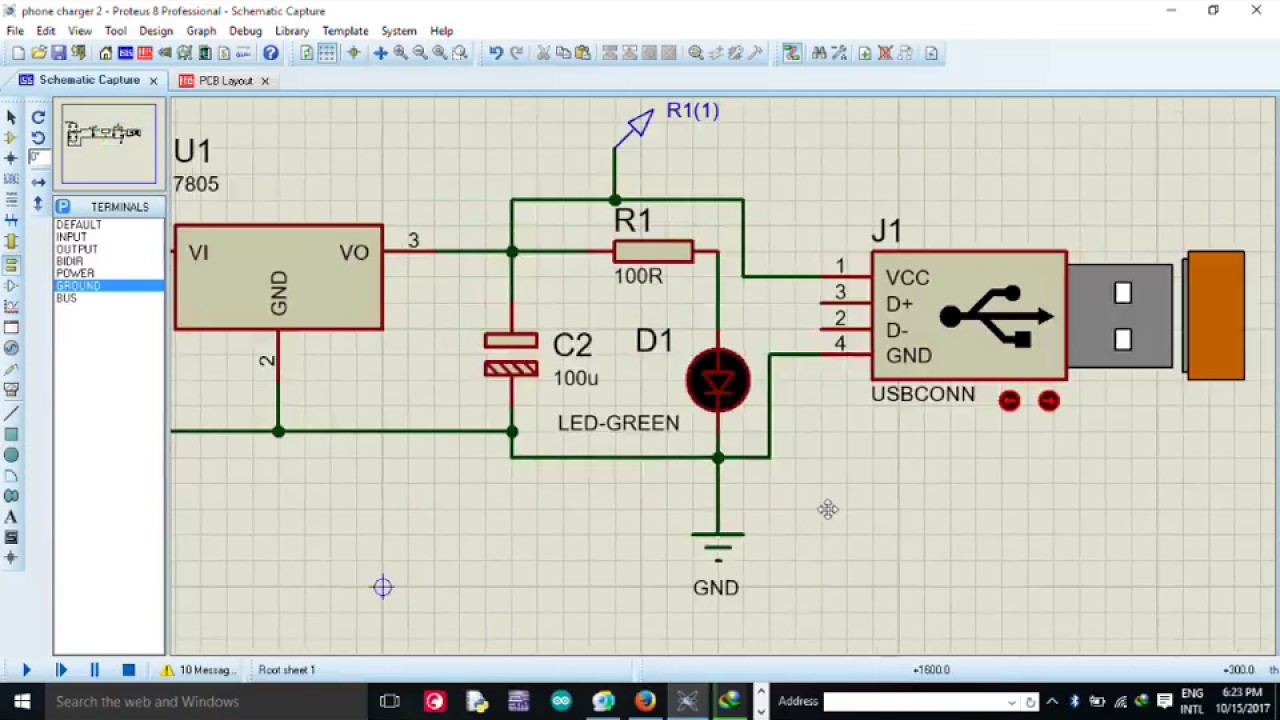Screen dimensions: 1280x720
Task: Open the Help question mark icon
Action: point(270,53)
